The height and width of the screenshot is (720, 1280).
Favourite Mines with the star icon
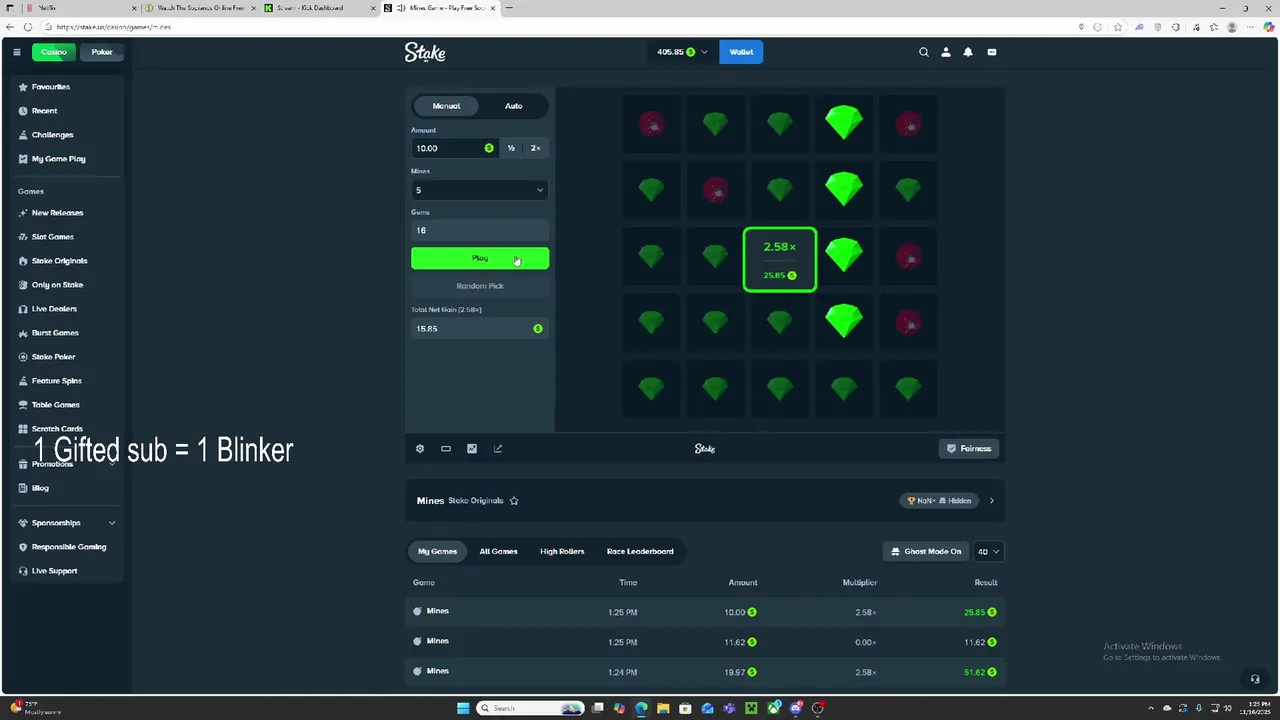[514, 501]
